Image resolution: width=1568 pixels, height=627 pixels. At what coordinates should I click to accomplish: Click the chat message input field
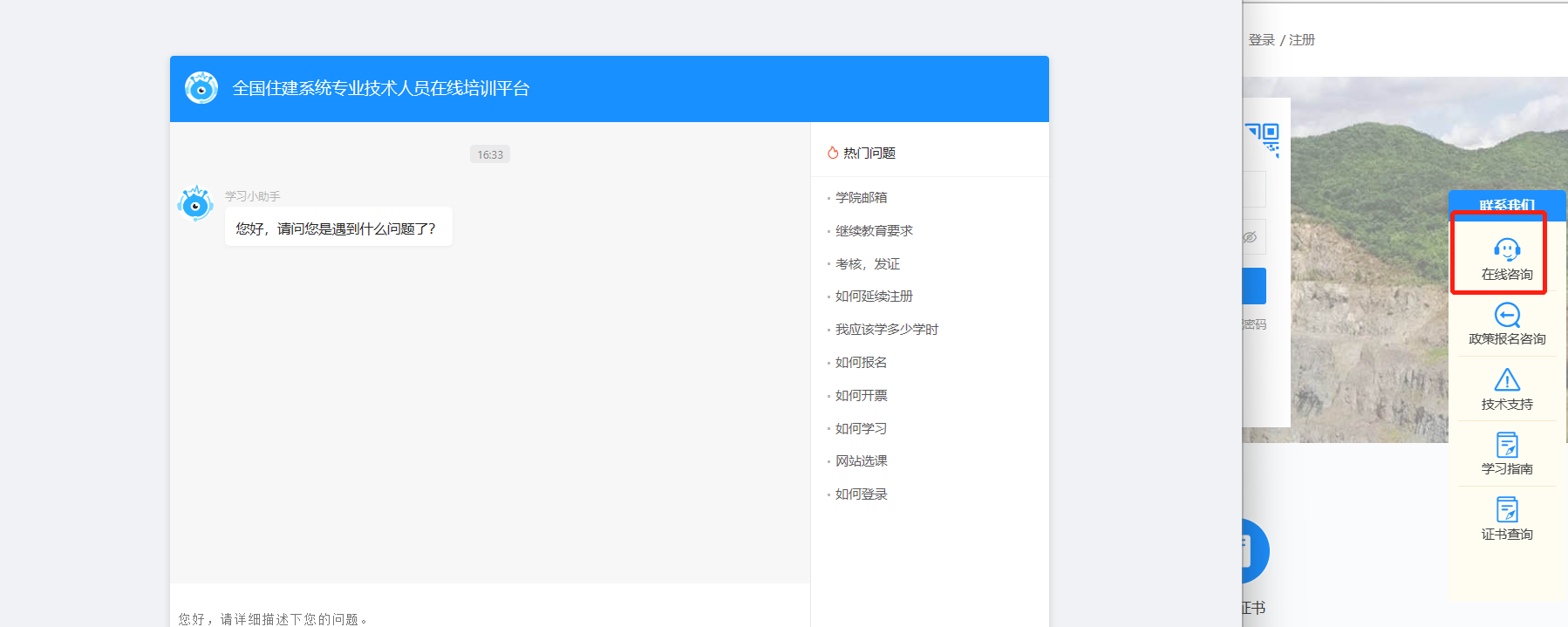point(490,605)
